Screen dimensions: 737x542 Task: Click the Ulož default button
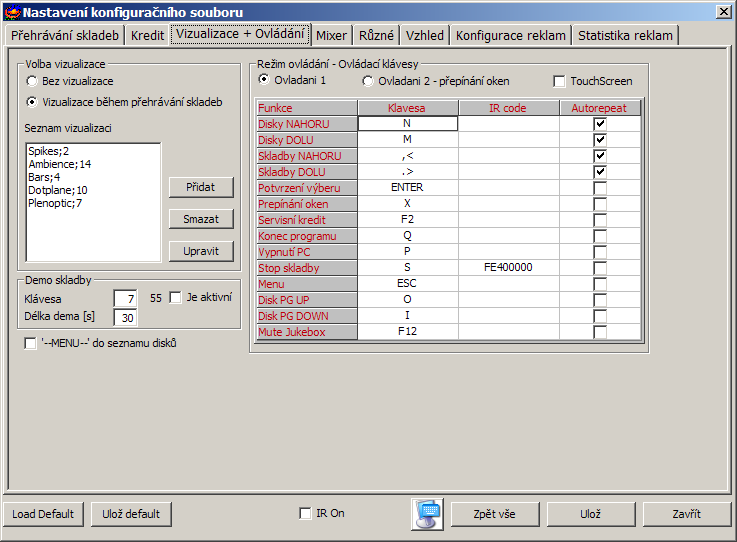pos(131,514)
